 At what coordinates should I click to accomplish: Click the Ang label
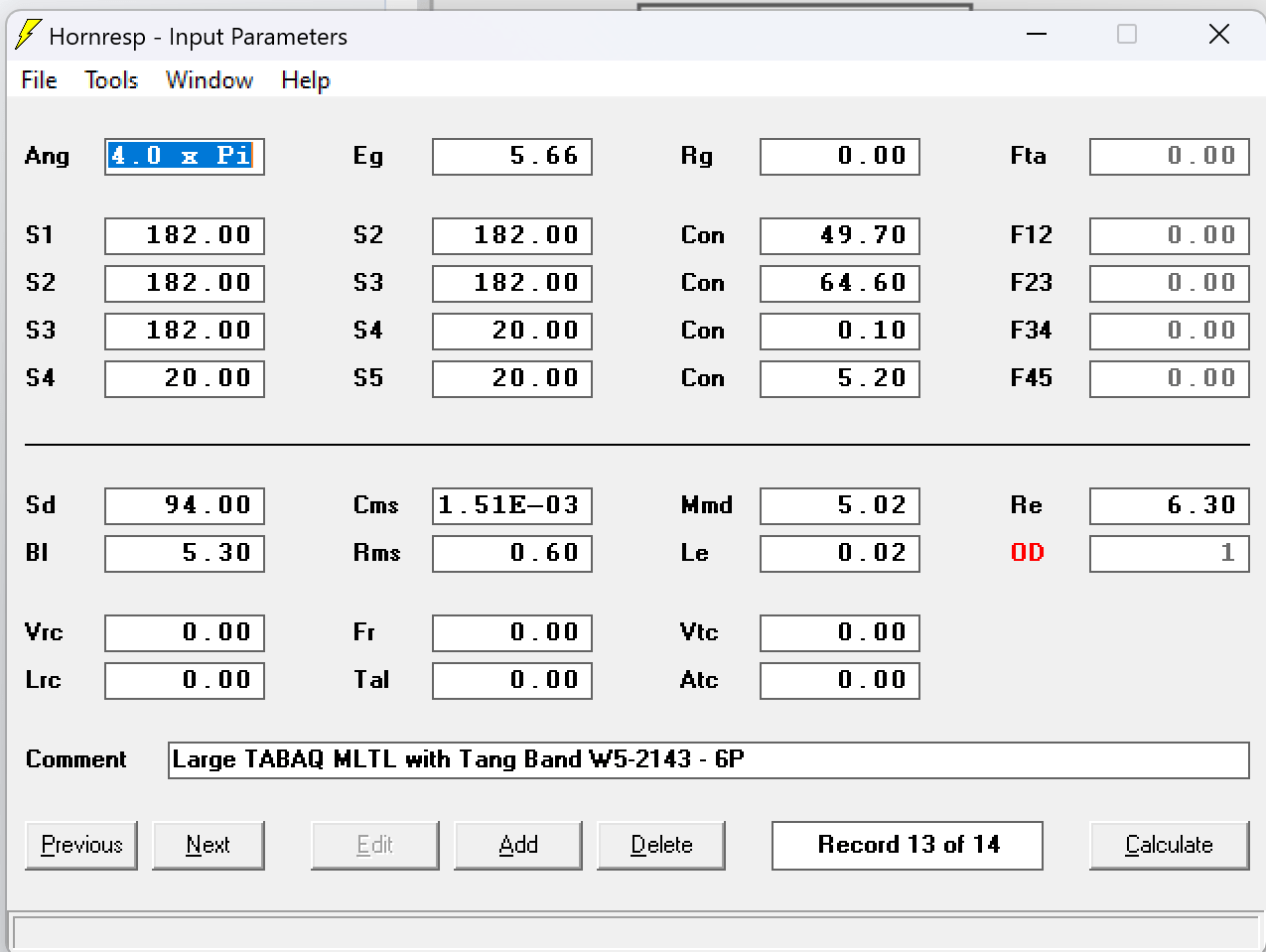click(x=48, y=157)
